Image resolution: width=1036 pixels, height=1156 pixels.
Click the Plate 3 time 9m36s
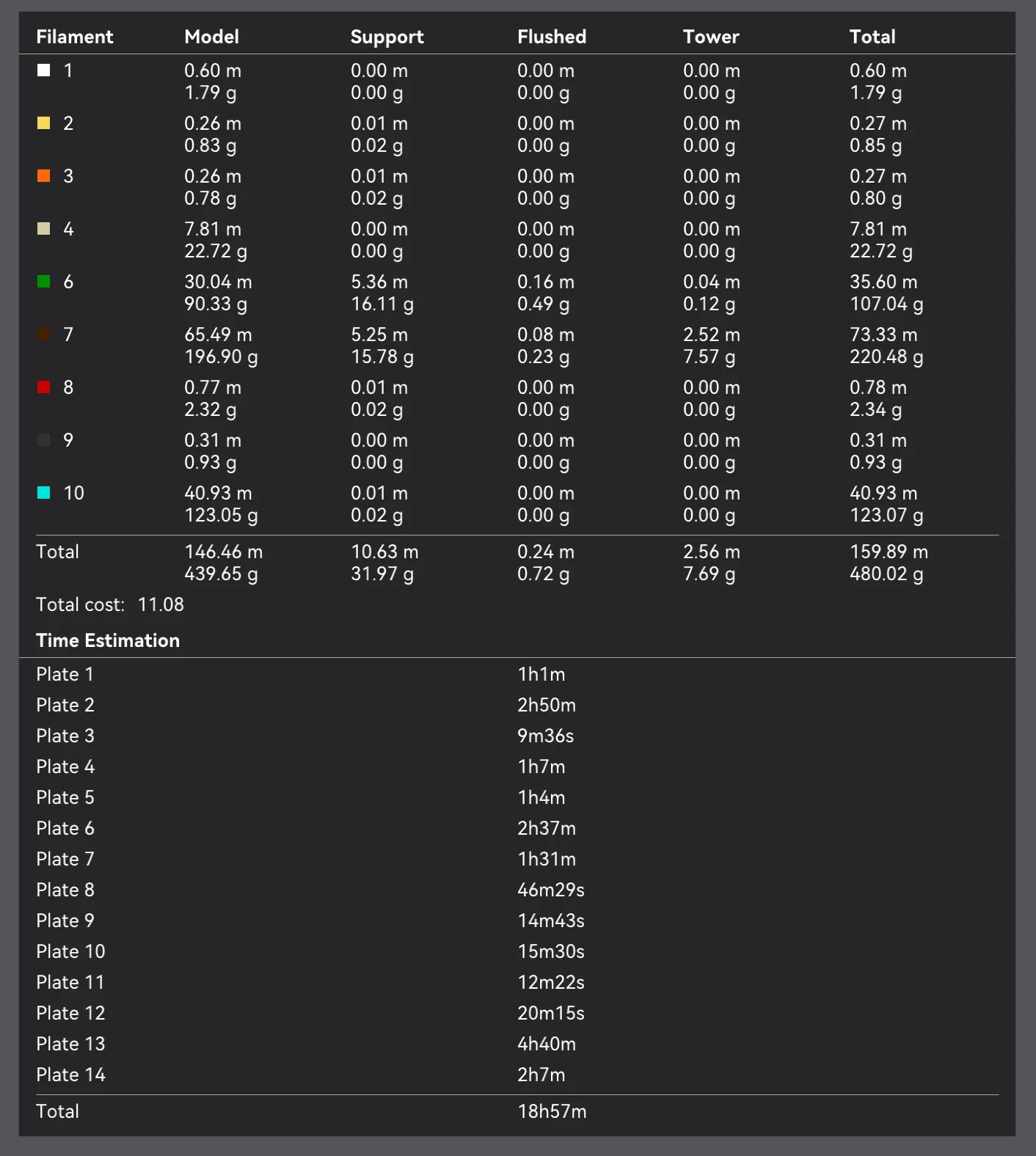[x=545, y=736]
